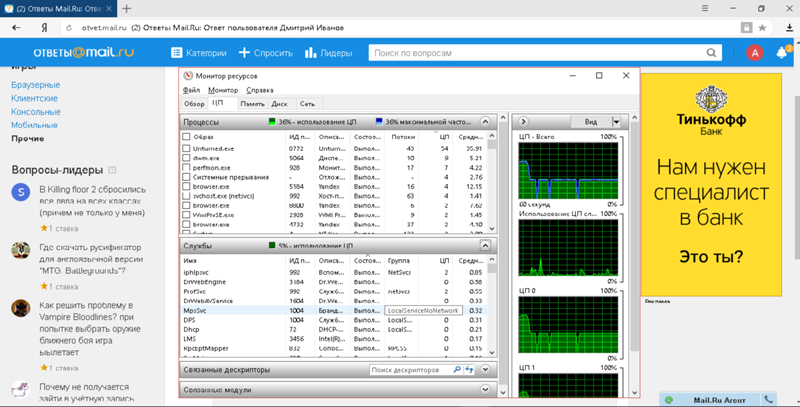The height and width of the screenshot is (407, 800).
Task: Open the "S" avatar of Killing floor question
Action: 21,192
